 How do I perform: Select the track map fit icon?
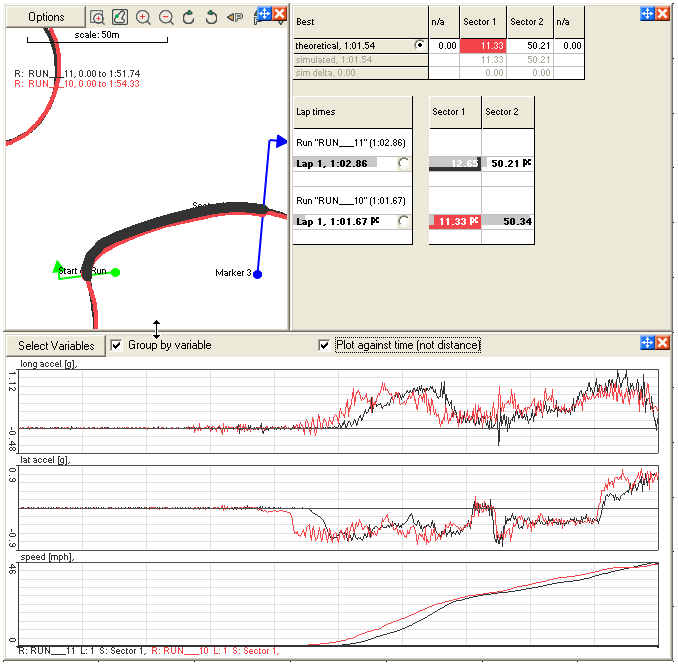click(120, 17)
